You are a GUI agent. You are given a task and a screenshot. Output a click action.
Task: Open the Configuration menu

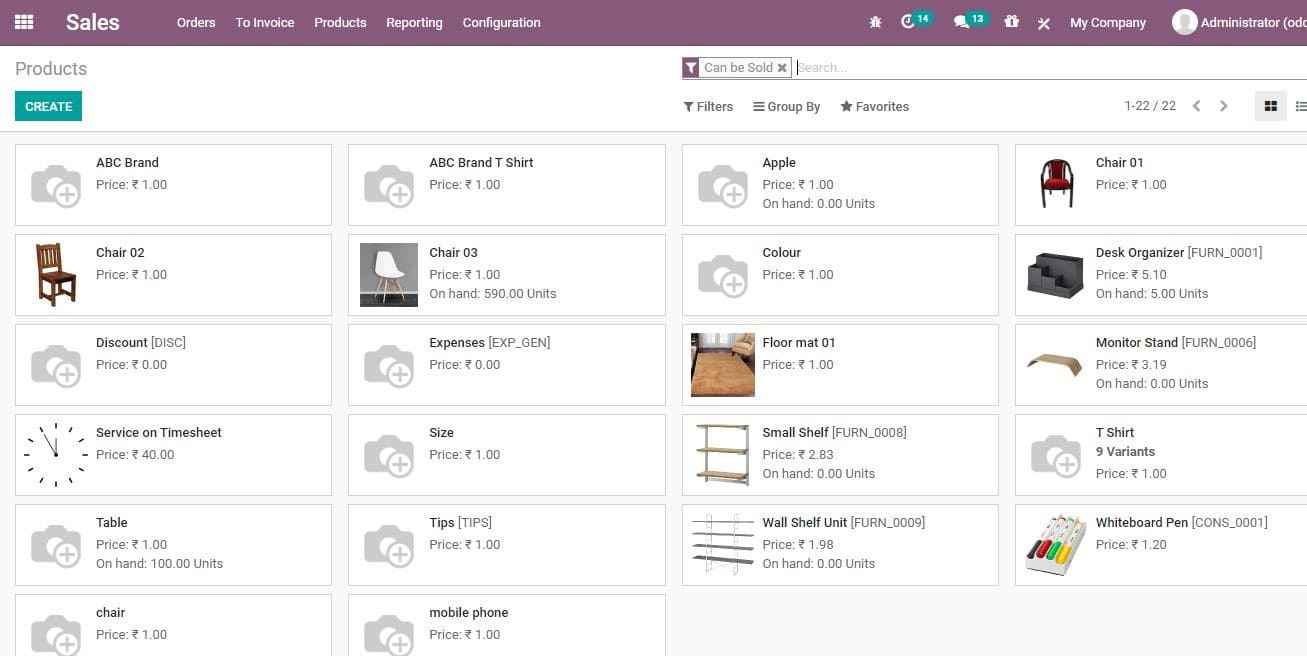(x=501, y=22)
